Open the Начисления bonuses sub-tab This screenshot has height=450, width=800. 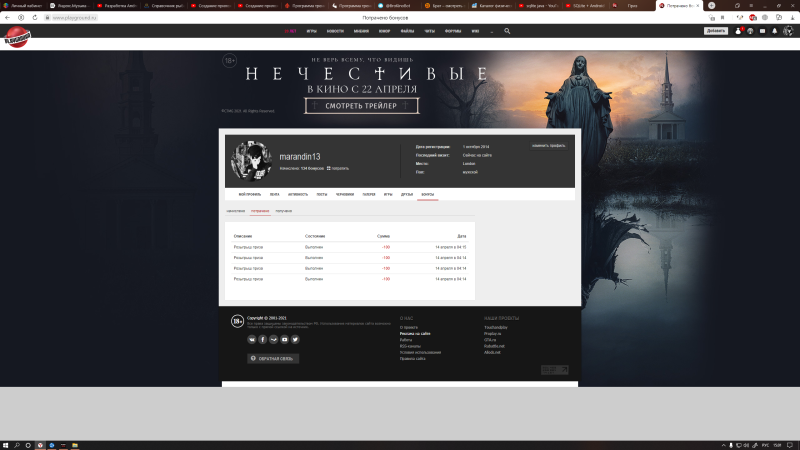coord(236,211)
